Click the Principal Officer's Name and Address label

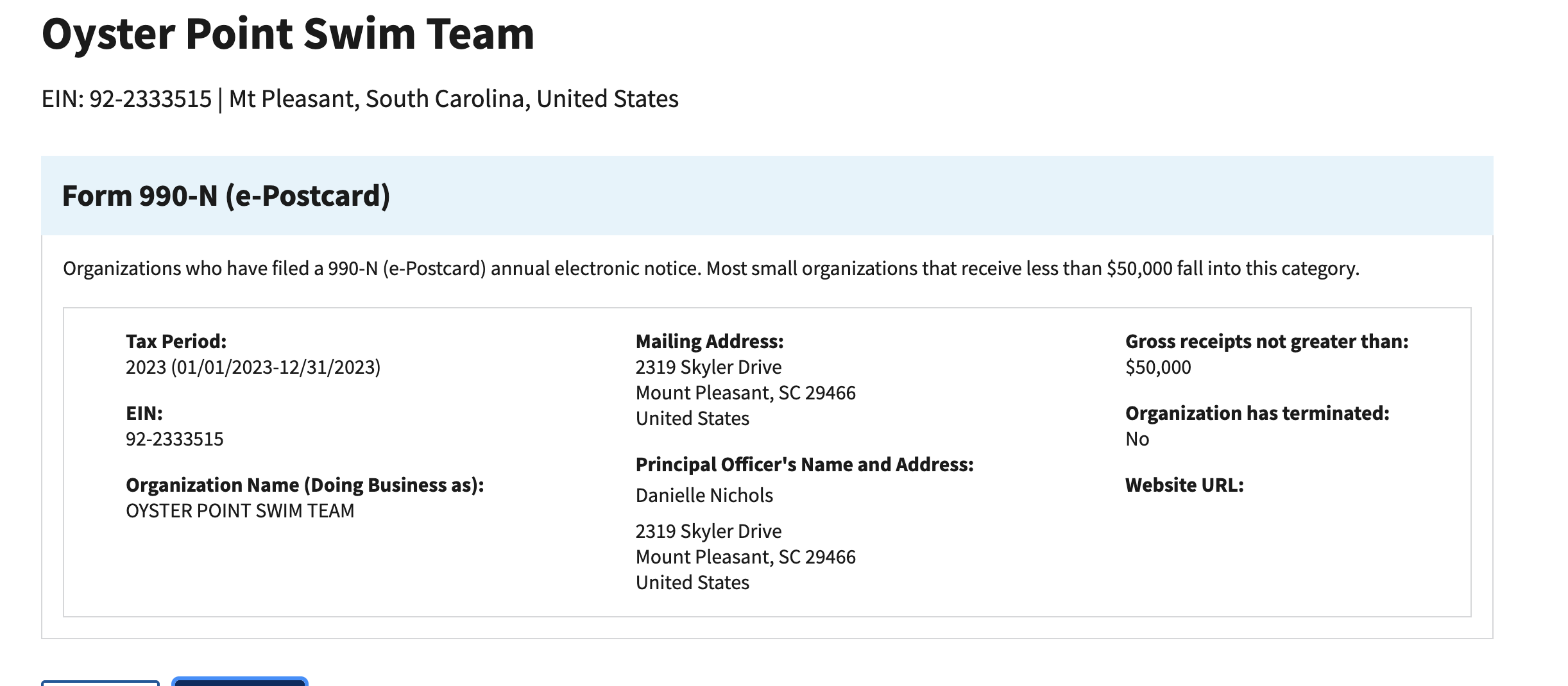(805, 464)
